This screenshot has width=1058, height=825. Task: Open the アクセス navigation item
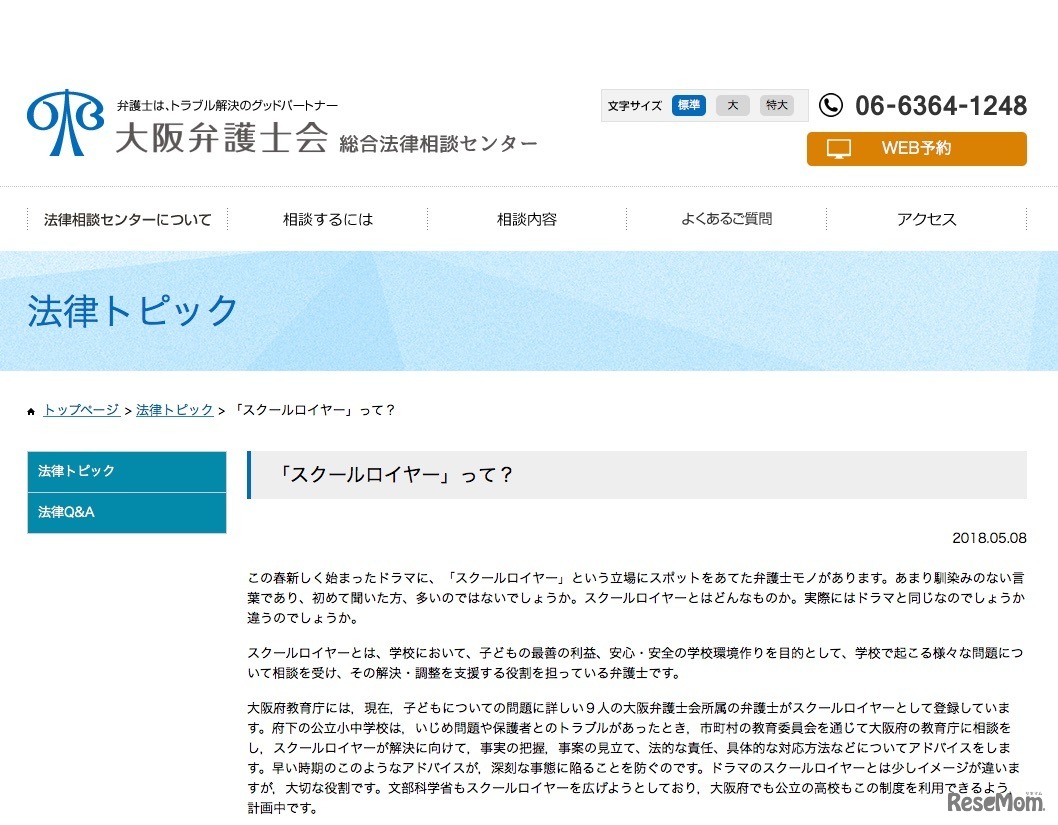925,218
